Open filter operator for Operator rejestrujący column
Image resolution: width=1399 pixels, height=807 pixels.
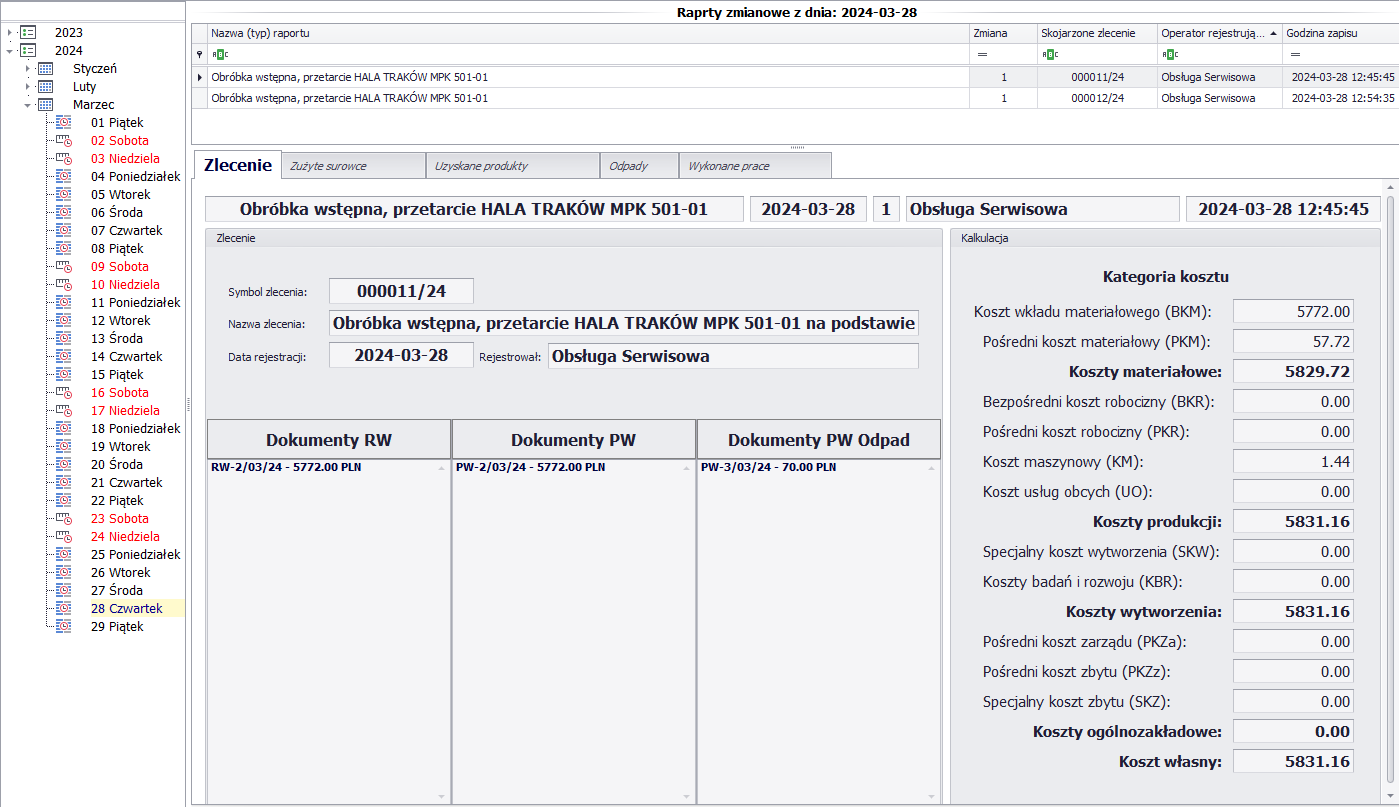click(x=1171, y=54)
